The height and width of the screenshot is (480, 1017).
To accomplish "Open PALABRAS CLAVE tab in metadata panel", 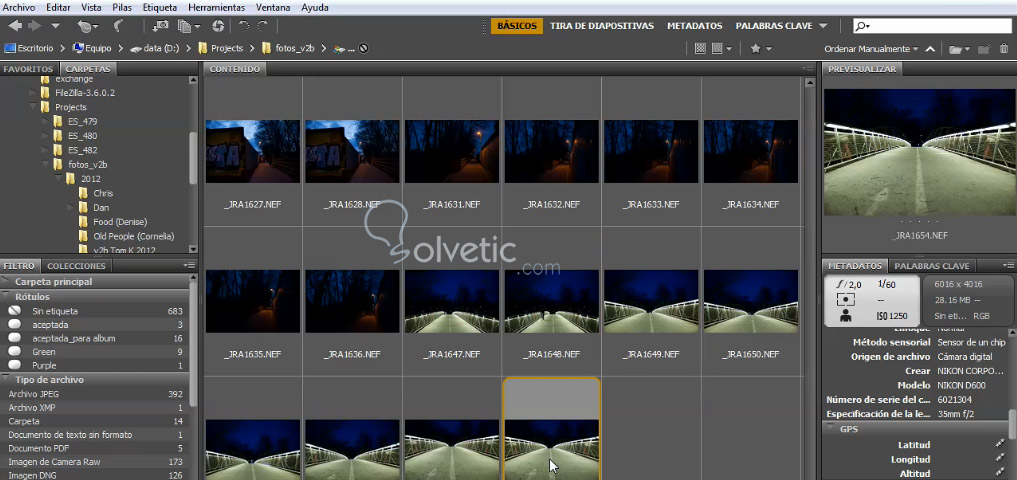I will 932,265.
